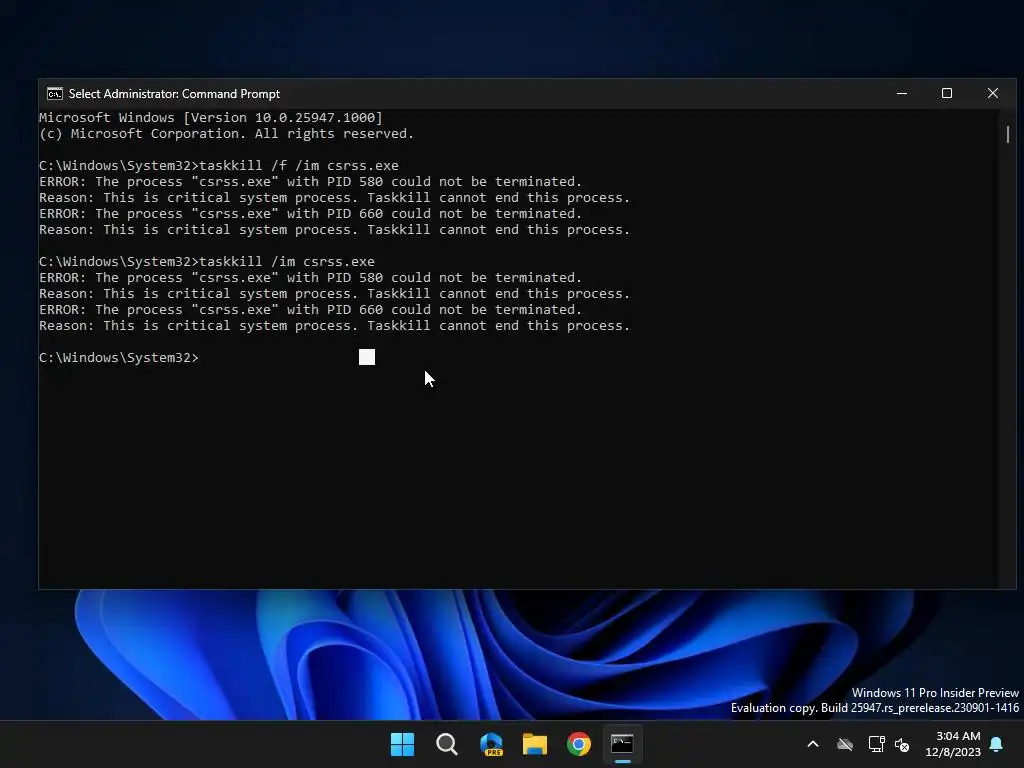Screen dimensions: 1024x768
Task: Open network status tray icon
Action: point(876,744)
